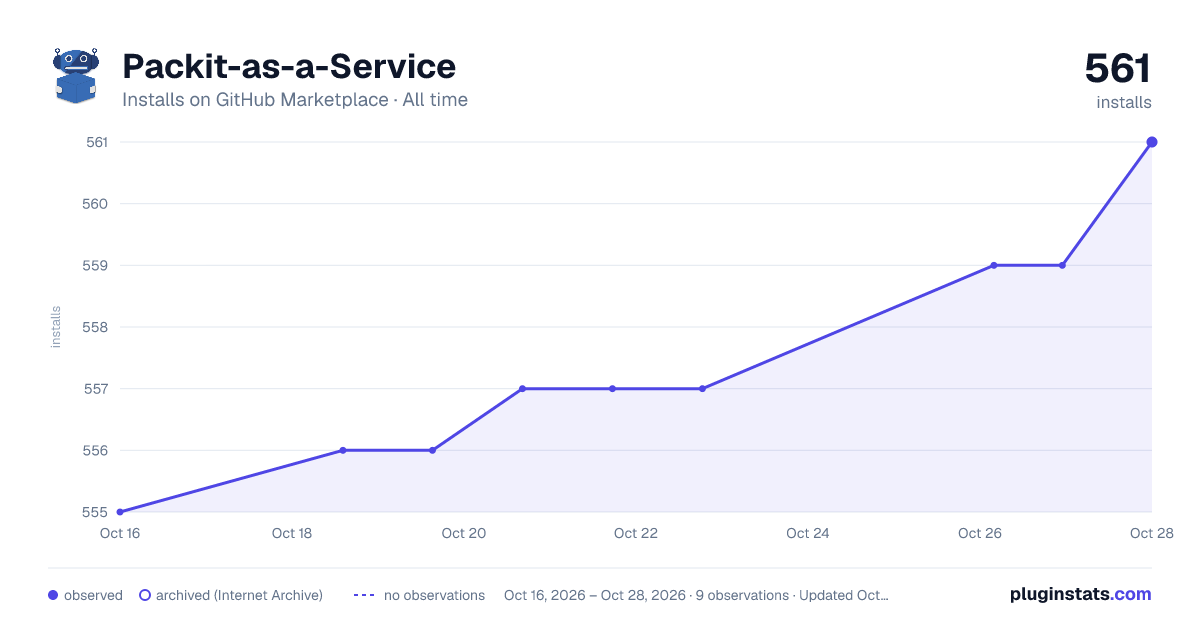Click the rotated installs y-axis title
The height and width of the screenshot is (630, 1200).
tap(56, 327)
